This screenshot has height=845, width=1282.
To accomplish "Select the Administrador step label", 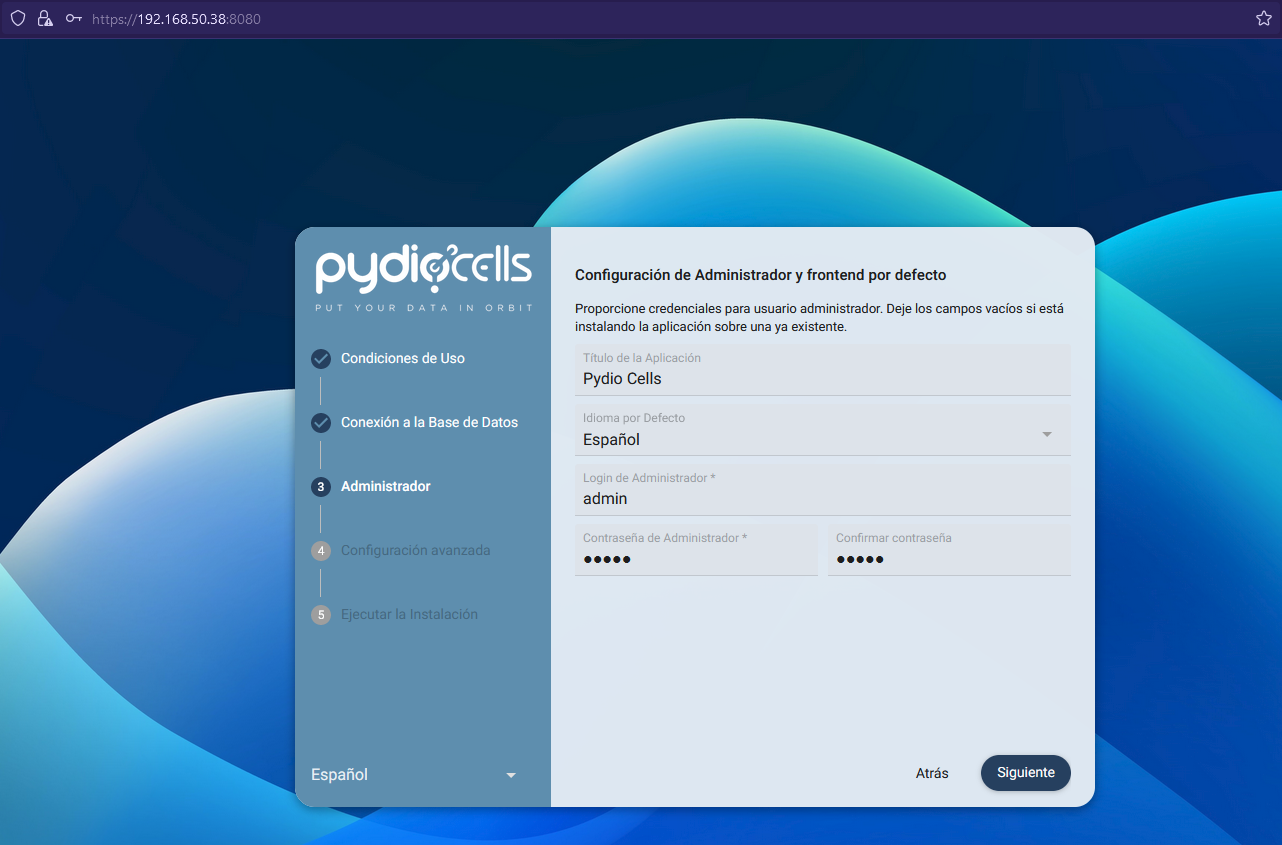I will tap(386, 486).
